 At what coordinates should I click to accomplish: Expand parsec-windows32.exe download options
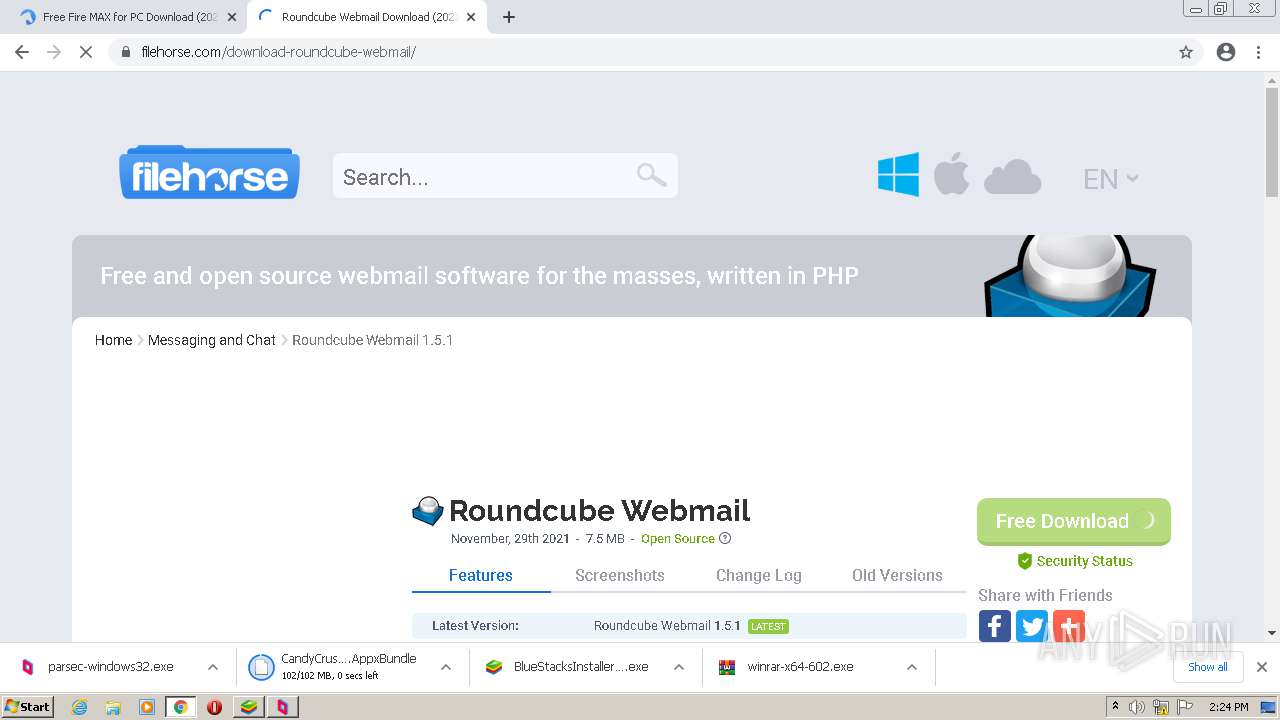click(212, 667)
